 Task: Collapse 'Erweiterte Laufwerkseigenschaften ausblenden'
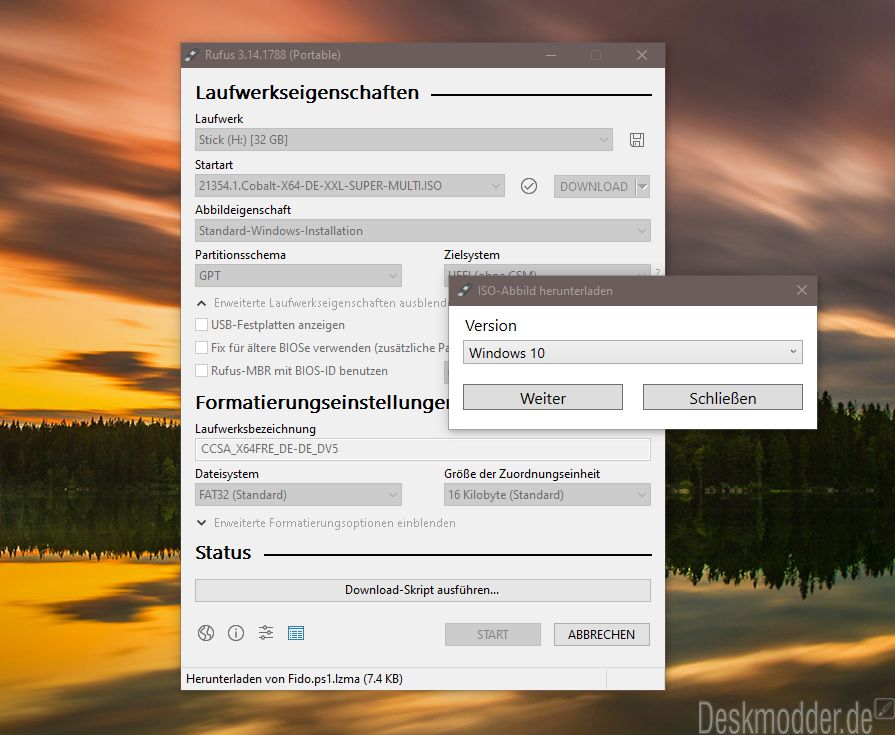tap(321, 303)
